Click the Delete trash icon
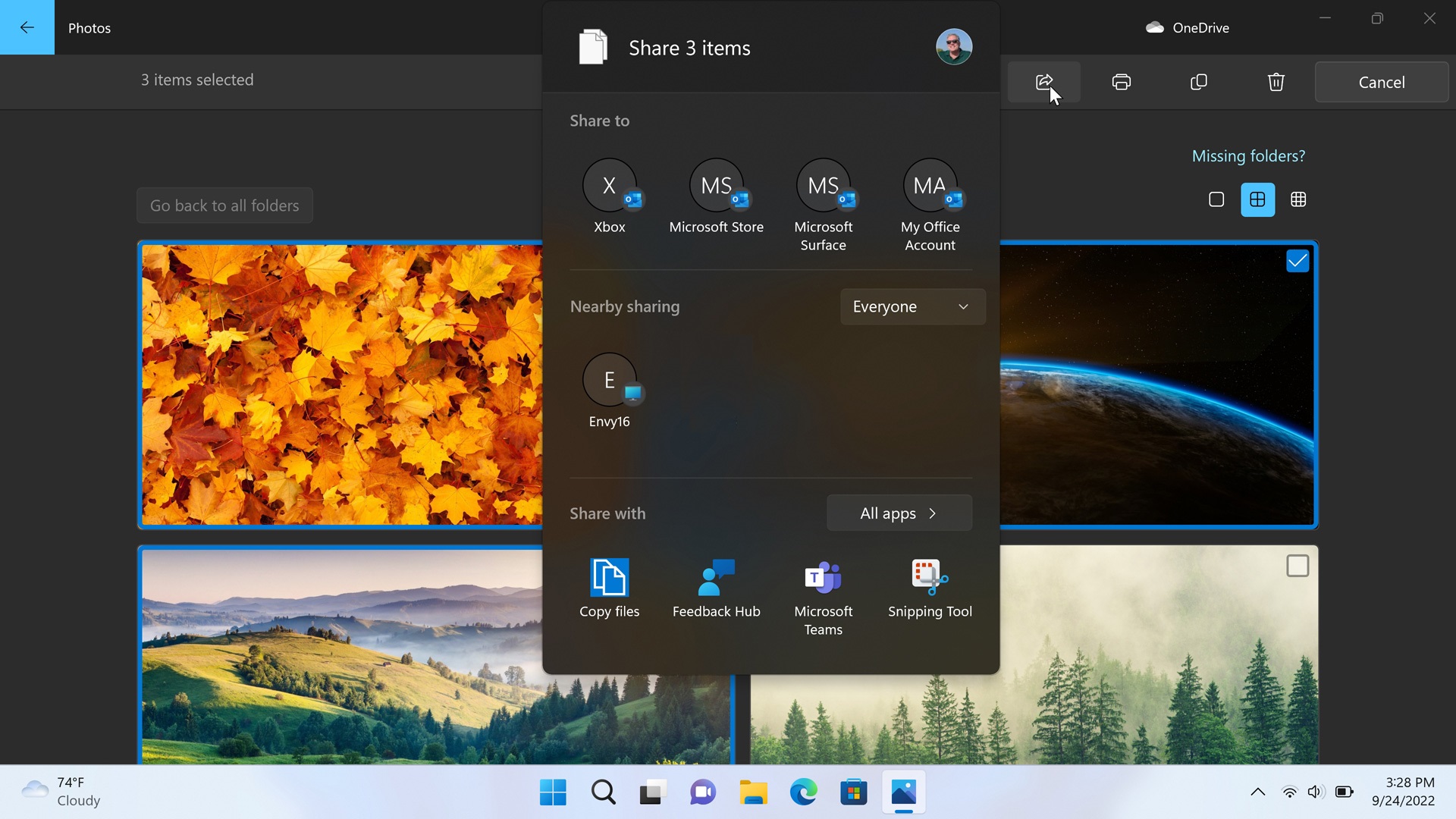 coord(1276,82)
